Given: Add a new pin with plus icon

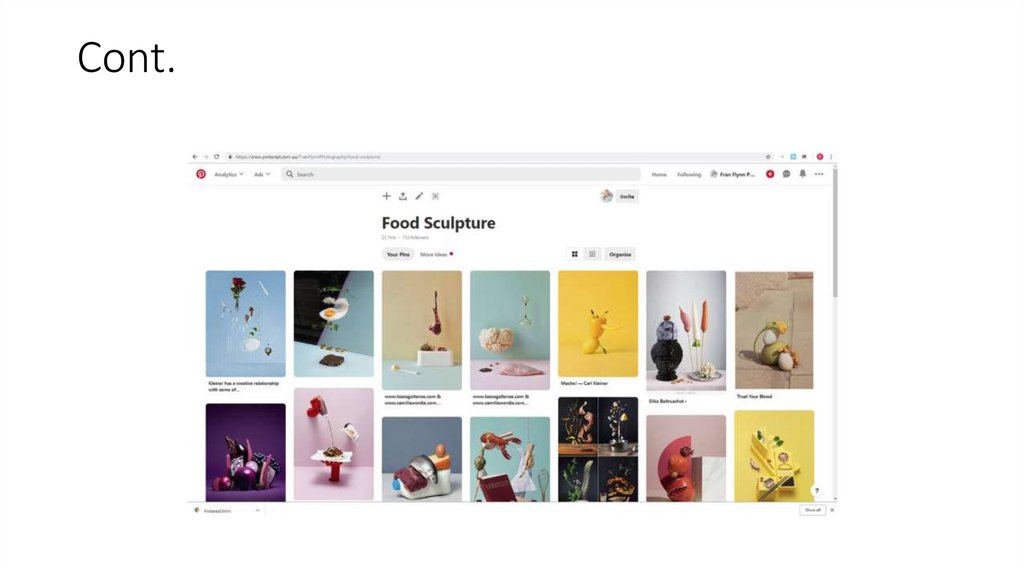Looking at the screenshot, I should pyautogui.click(x=386, y=196).
